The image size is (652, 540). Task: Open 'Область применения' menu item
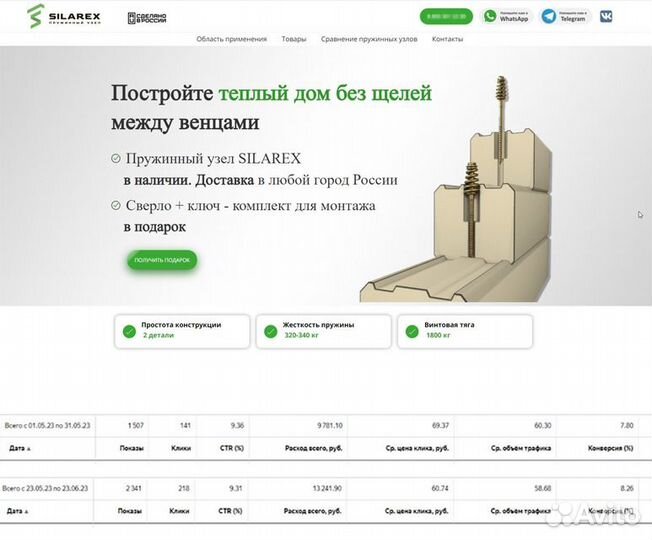232,39
